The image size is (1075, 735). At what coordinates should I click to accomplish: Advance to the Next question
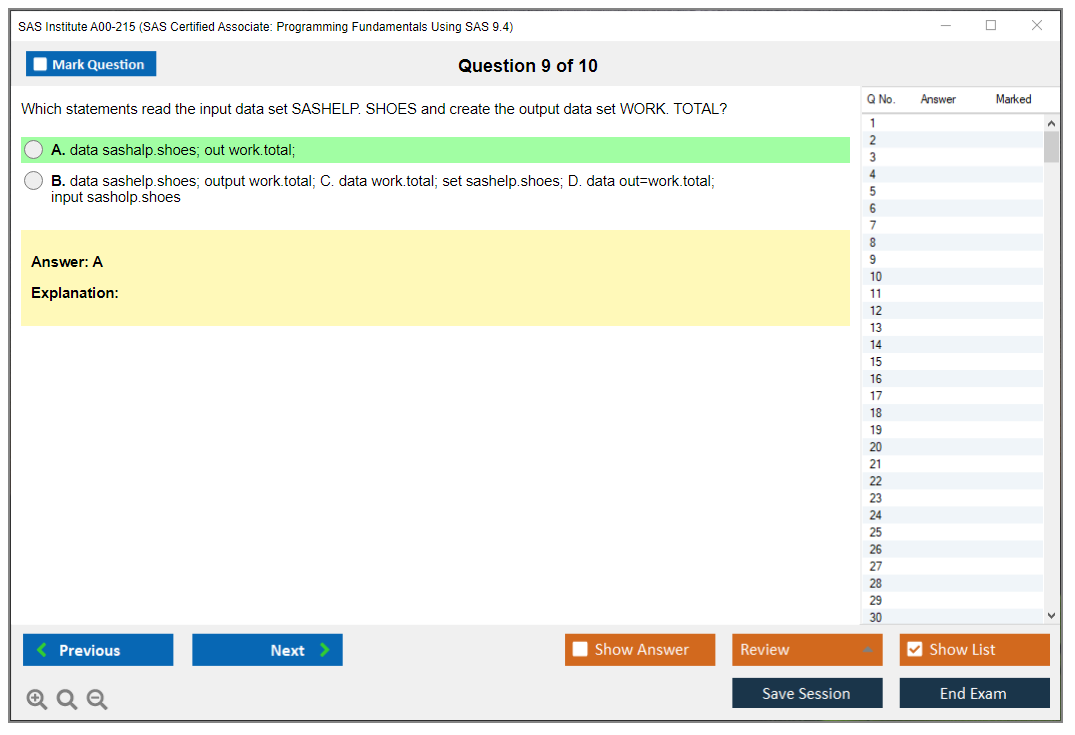(x=267, y=650)
